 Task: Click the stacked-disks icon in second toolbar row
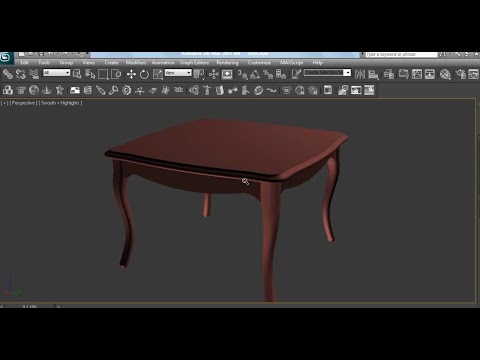coord(88,90)
